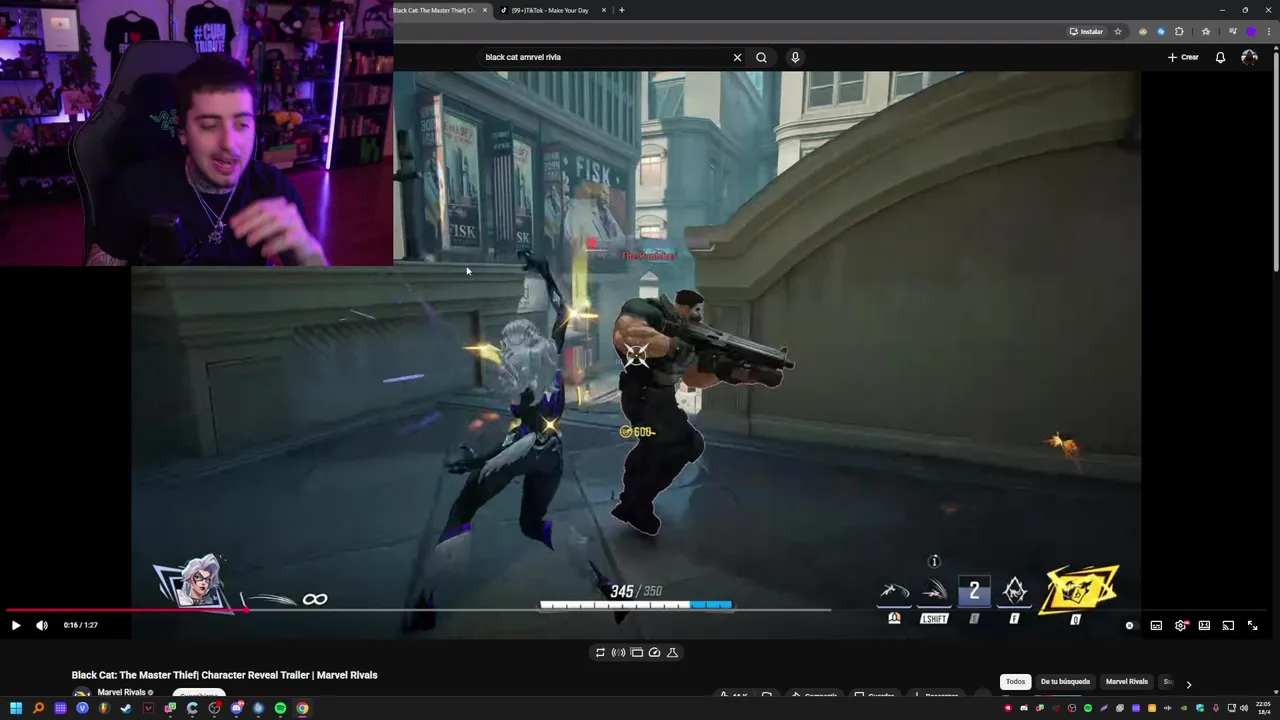Open the YouTube account avatar menu

tap(1249, 57)
